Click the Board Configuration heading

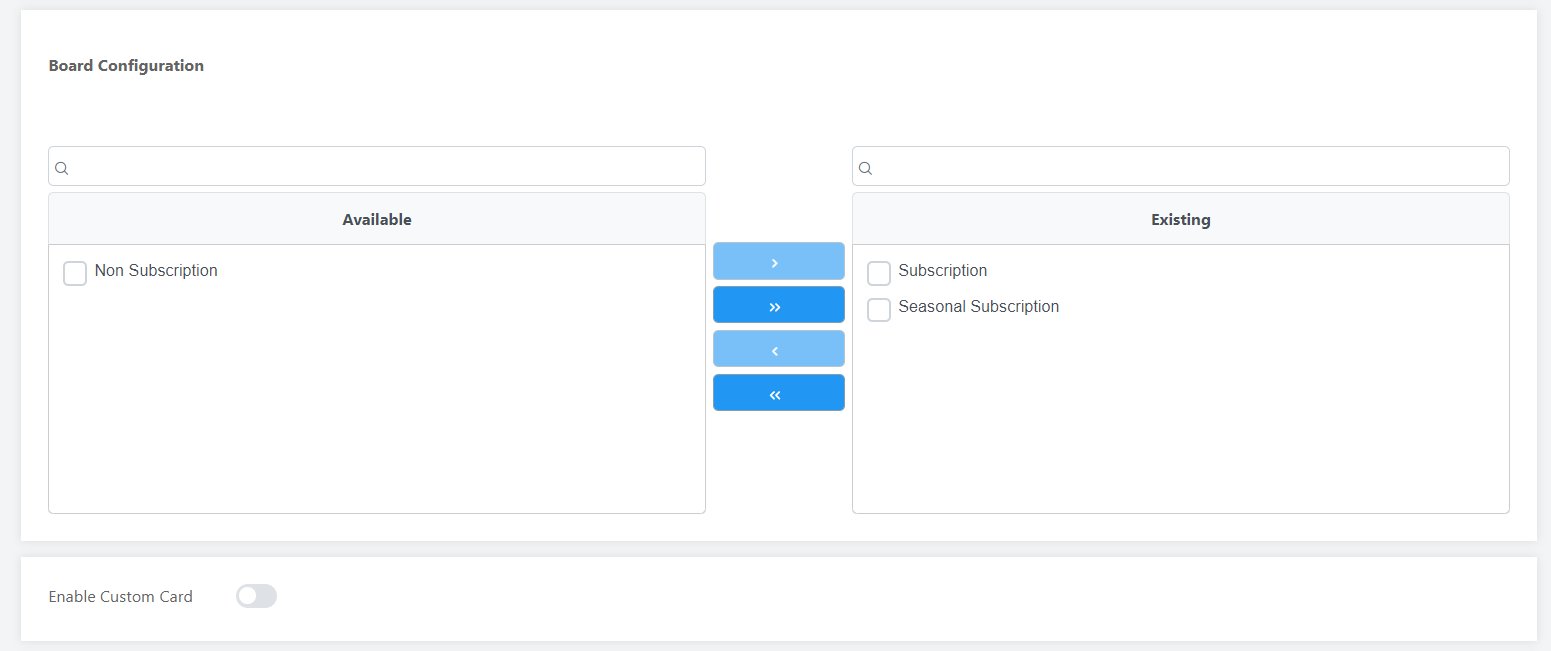coord(126,66)
